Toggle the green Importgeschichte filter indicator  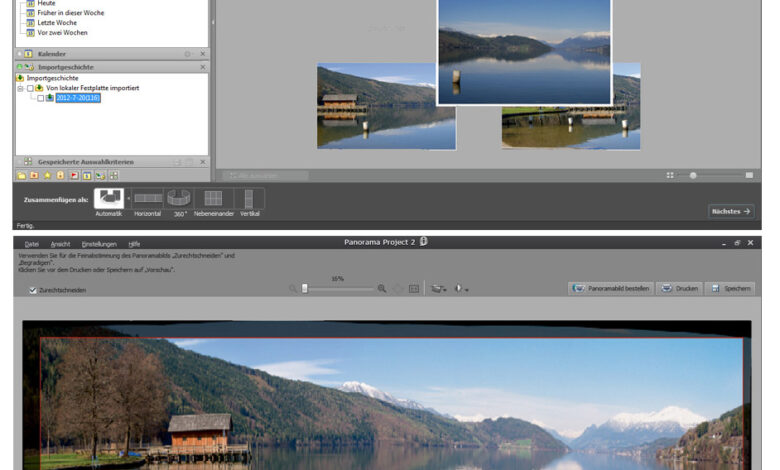click(x=20, y=67)
